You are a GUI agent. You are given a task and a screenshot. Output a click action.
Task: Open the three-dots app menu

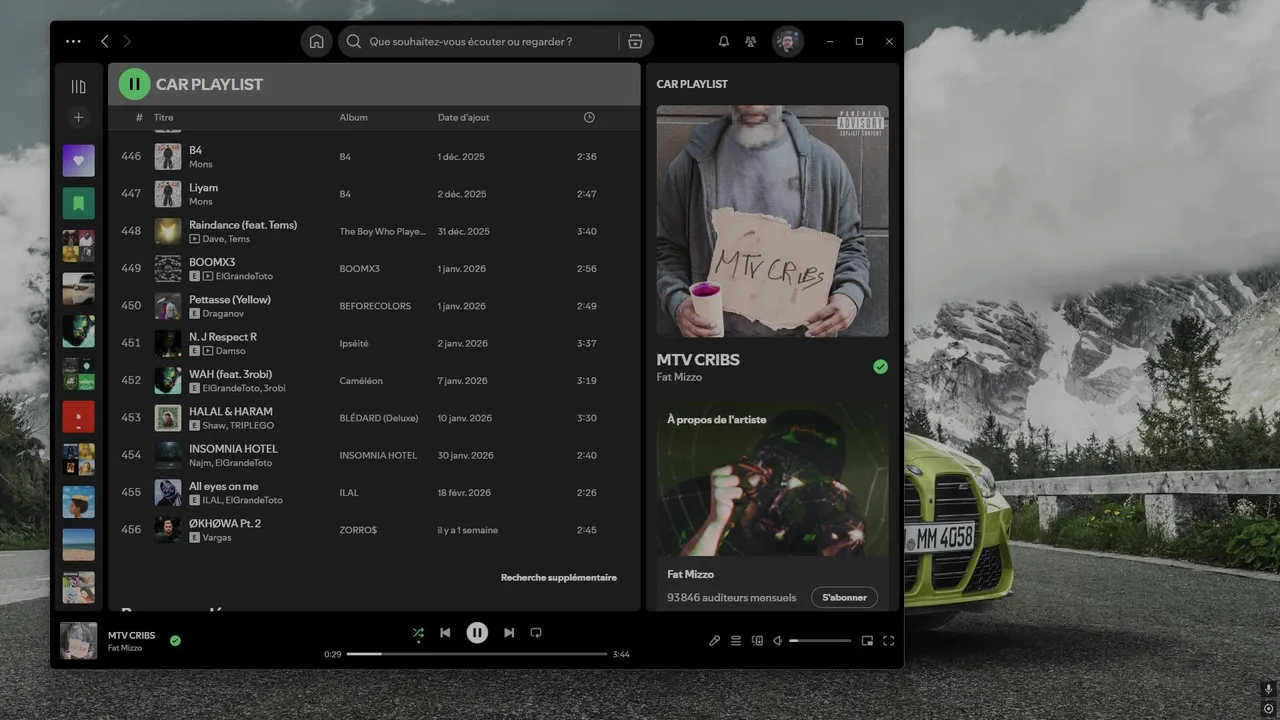(73, 41)
